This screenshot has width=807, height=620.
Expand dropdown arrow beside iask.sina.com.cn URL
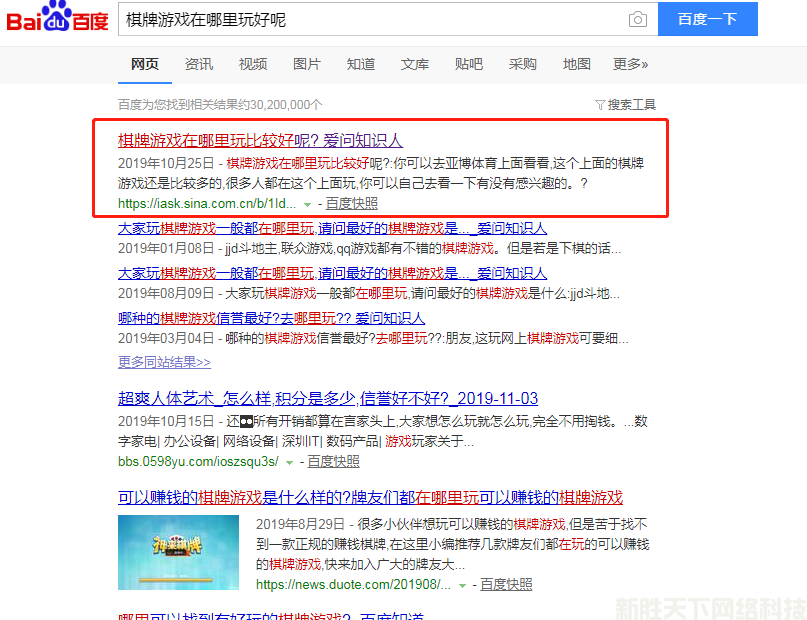tap(306, 203)
